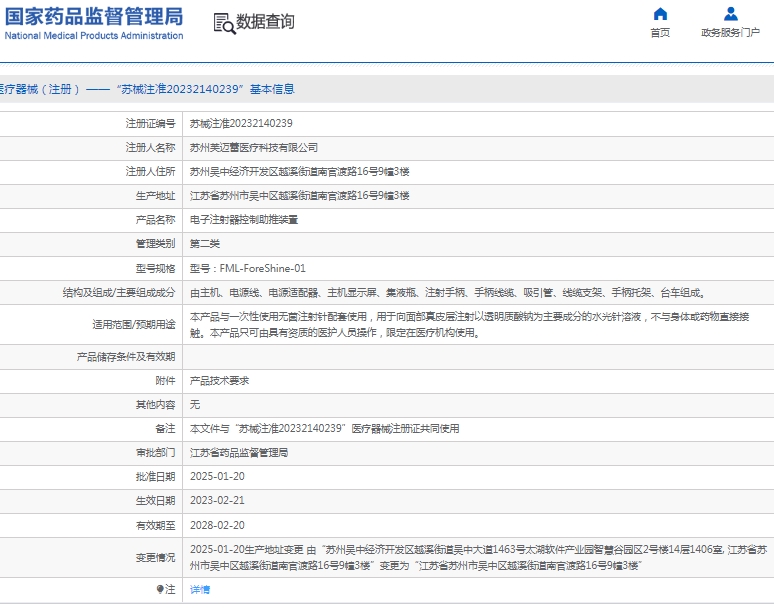The height and width of the screenshot is (611, 774).
Task: Click the 产品技术要求 attachment value
Action: tap(219, 381)
